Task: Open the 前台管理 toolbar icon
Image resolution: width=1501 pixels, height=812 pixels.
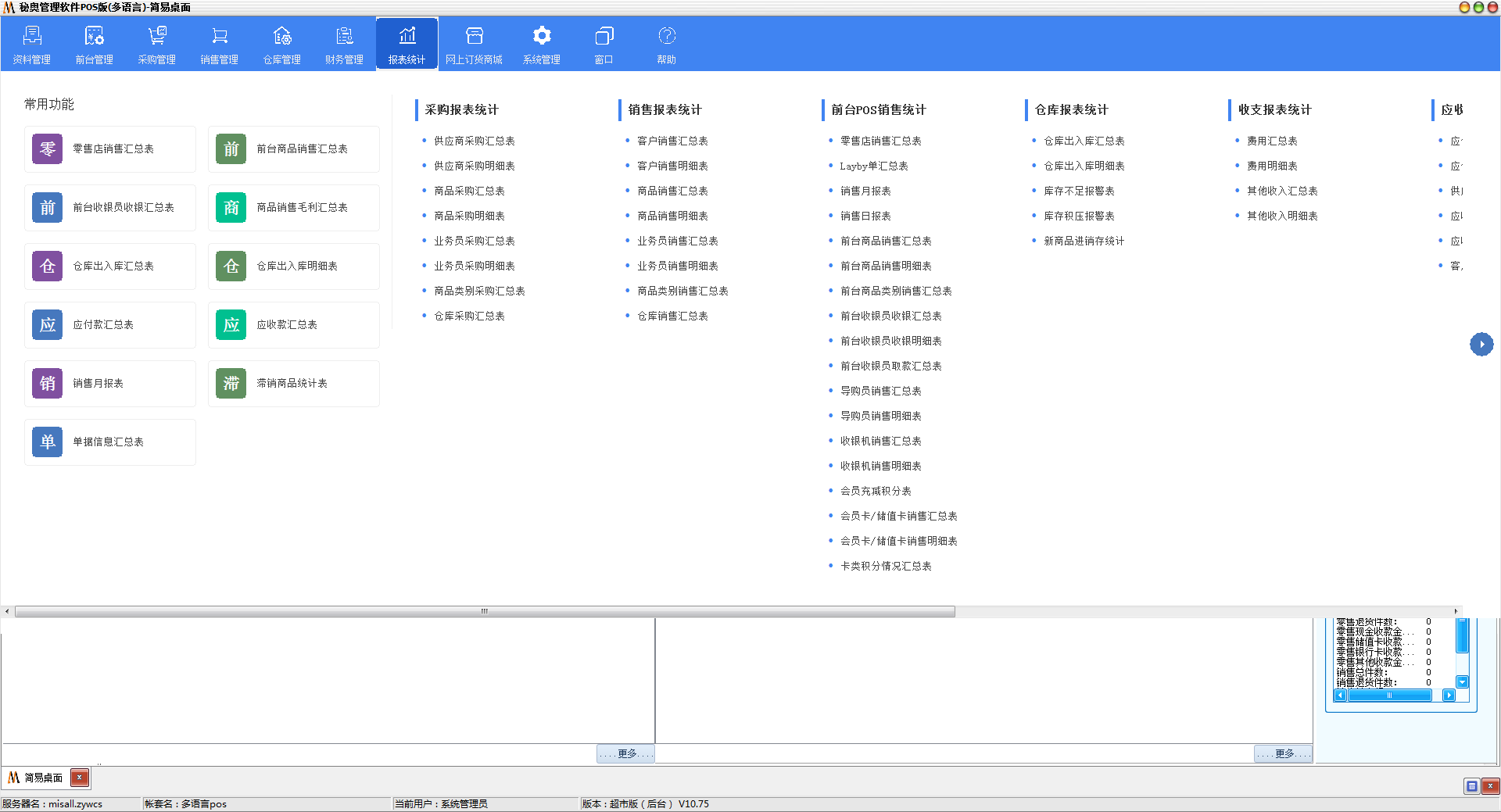Action: [95, 44]
